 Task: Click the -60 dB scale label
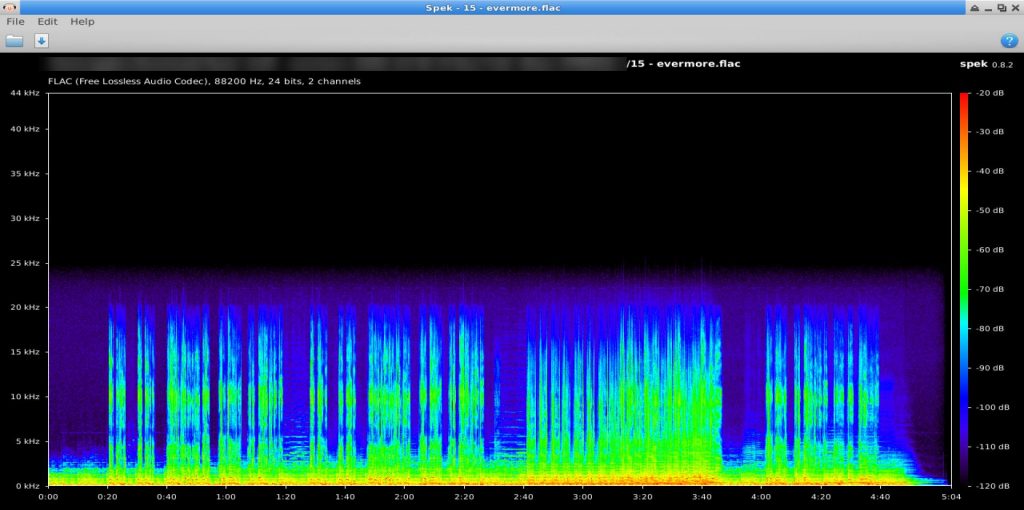(x=989, y=250)
